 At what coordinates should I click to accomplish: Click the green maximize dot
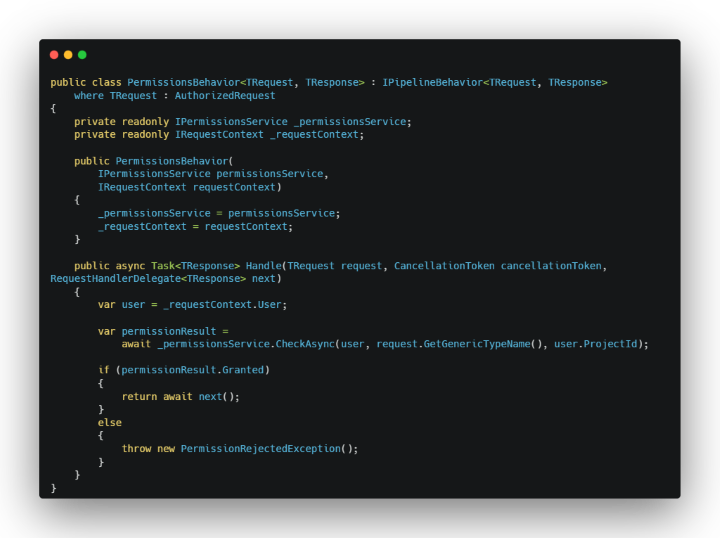point(82,55)
